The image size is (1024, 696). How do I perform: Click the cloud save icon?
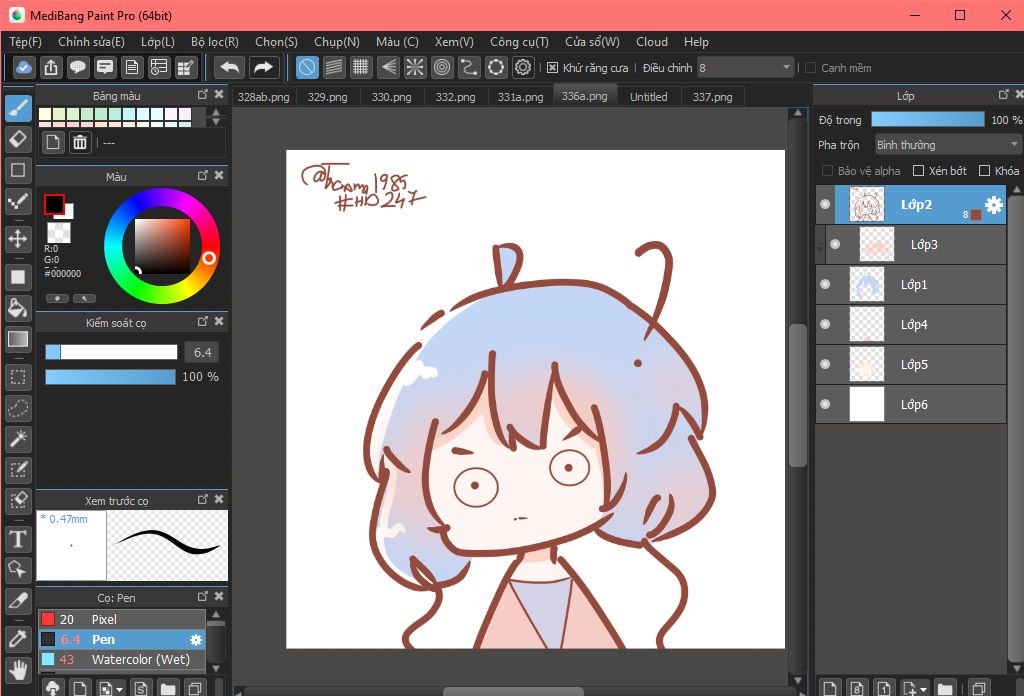coord(24,67)
